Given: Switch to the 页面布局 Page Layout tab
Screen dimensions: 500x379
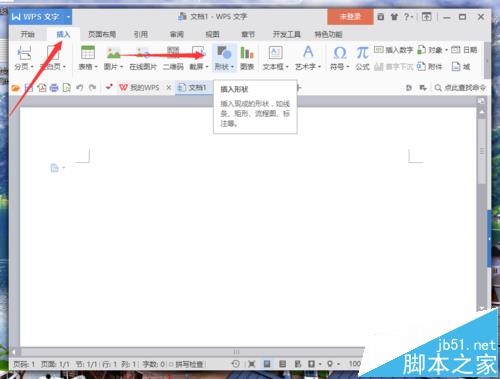Looking at the screenshot, I should [102, 34].
